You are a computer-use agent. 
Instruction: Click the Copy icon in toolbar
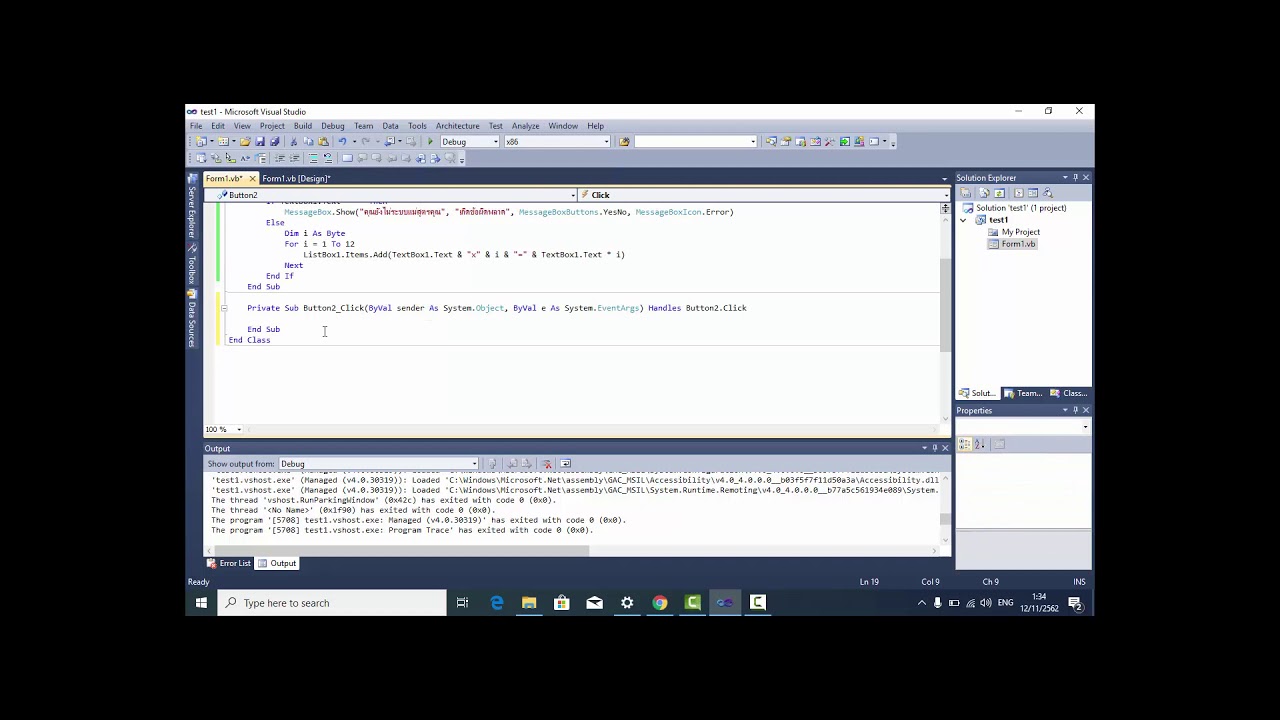(x=308, y=141)
